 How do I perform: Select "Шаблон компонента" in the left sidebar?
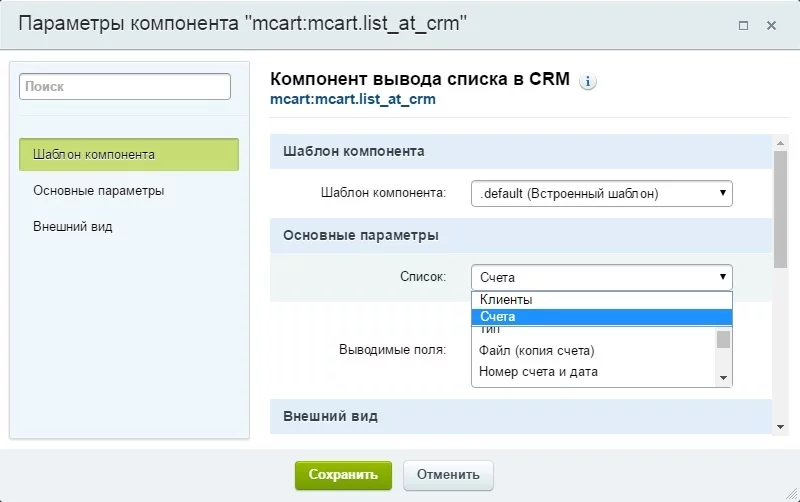pos(129,155)
